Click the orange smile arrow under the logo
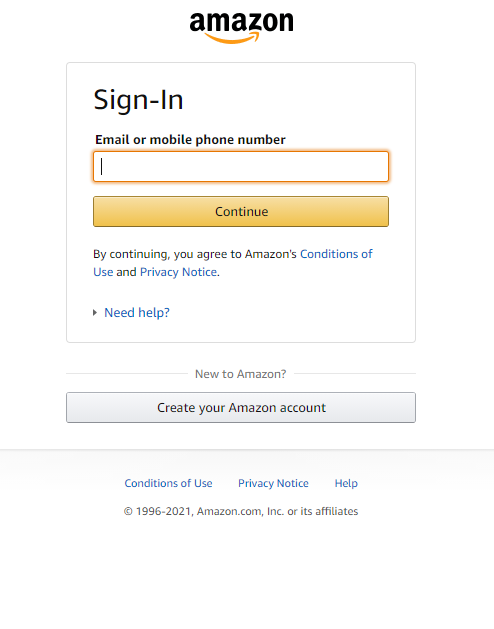The height and width of the screenshot is (629, 494). click(232, 38)
